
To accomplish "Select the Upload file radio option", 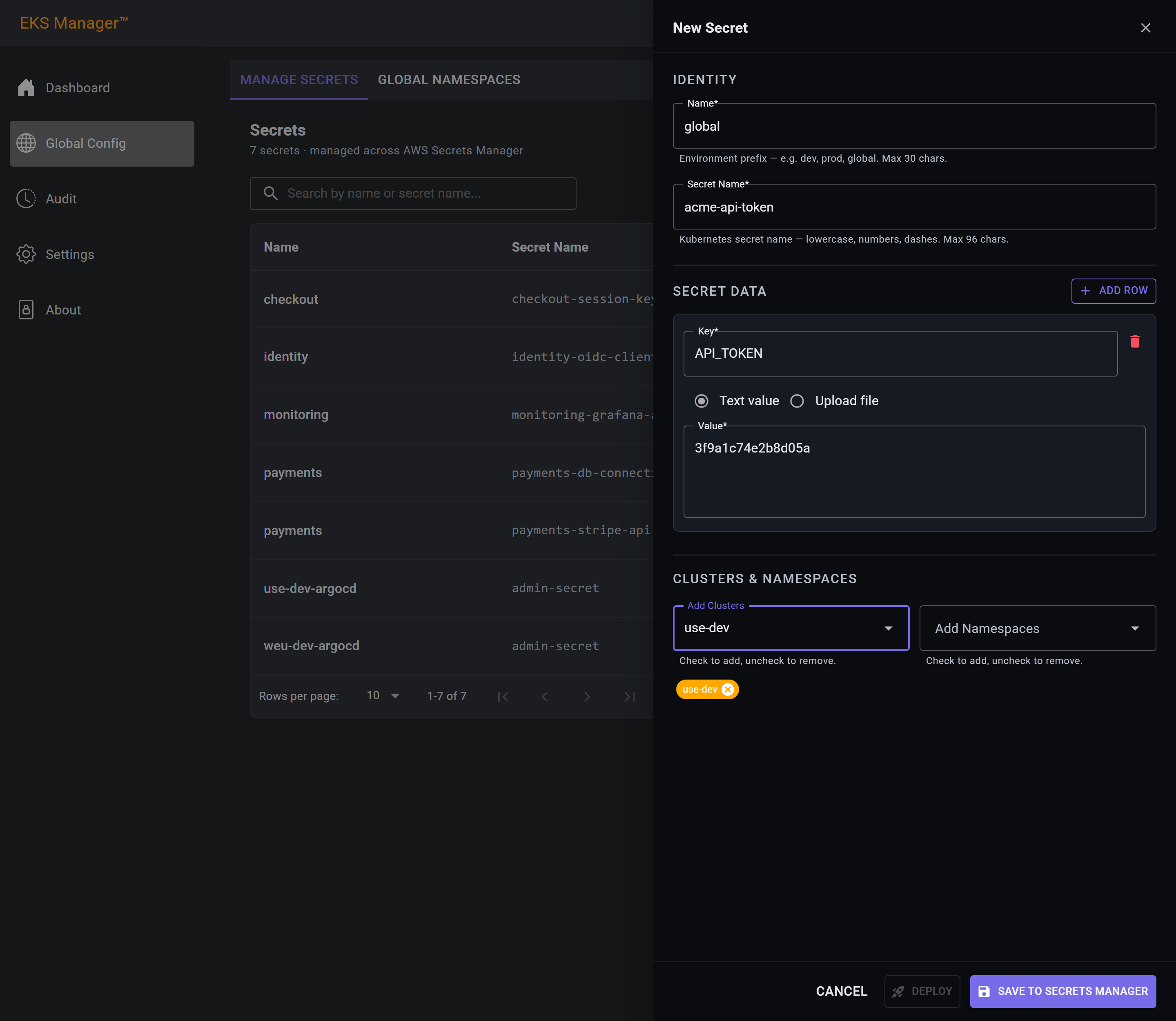I will pyautogui.click(x=797, y=401).
